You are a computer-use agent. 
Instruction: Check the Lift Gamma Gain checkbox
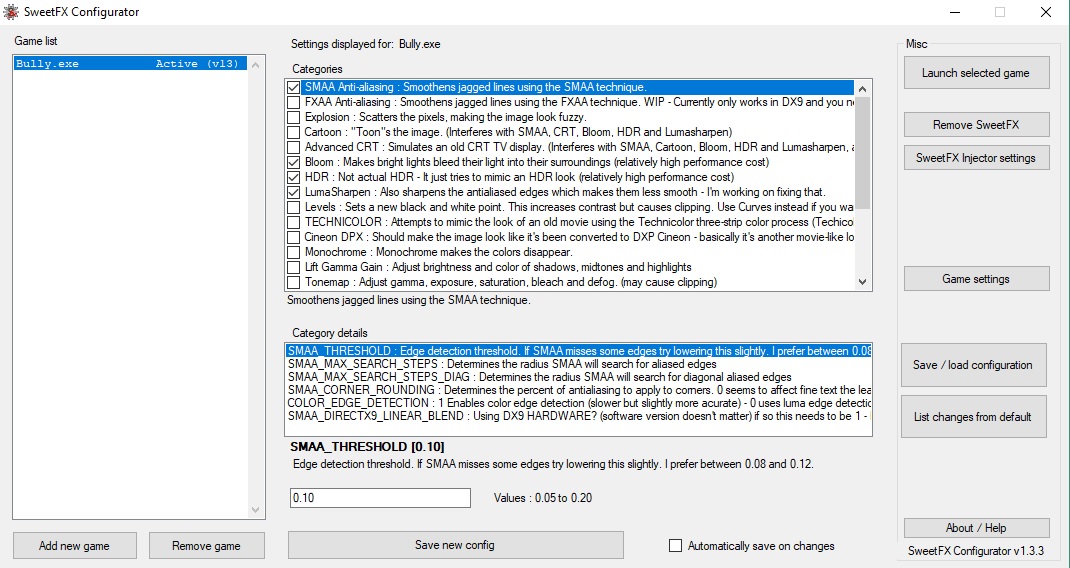tap(293, 268)
